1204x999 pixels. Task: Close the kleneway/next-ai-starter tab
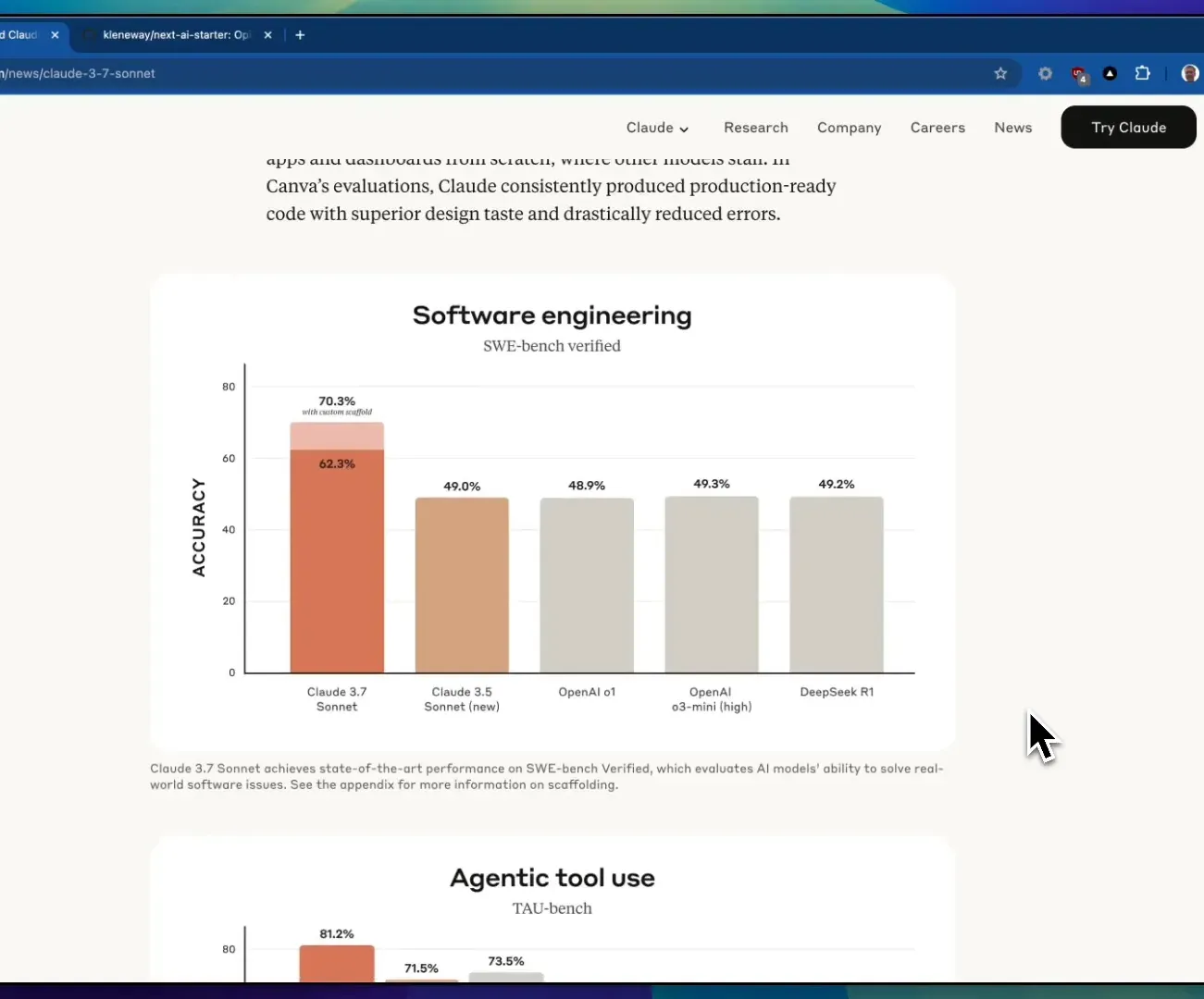[x=267, y=35]
